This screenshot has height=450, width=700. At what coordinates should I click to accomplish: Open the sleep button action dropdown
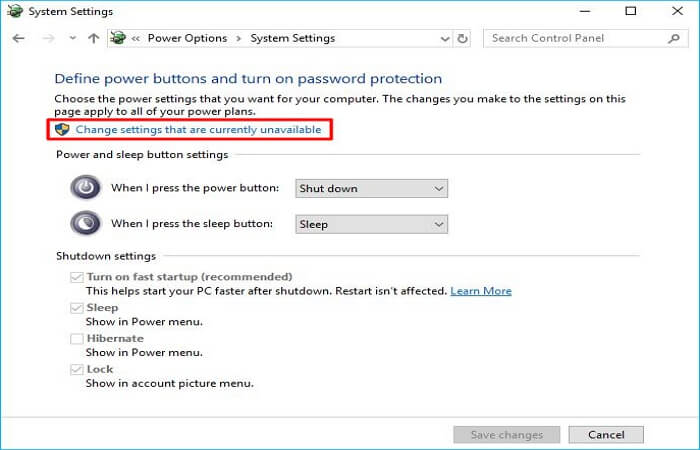[x=371, y=224]
